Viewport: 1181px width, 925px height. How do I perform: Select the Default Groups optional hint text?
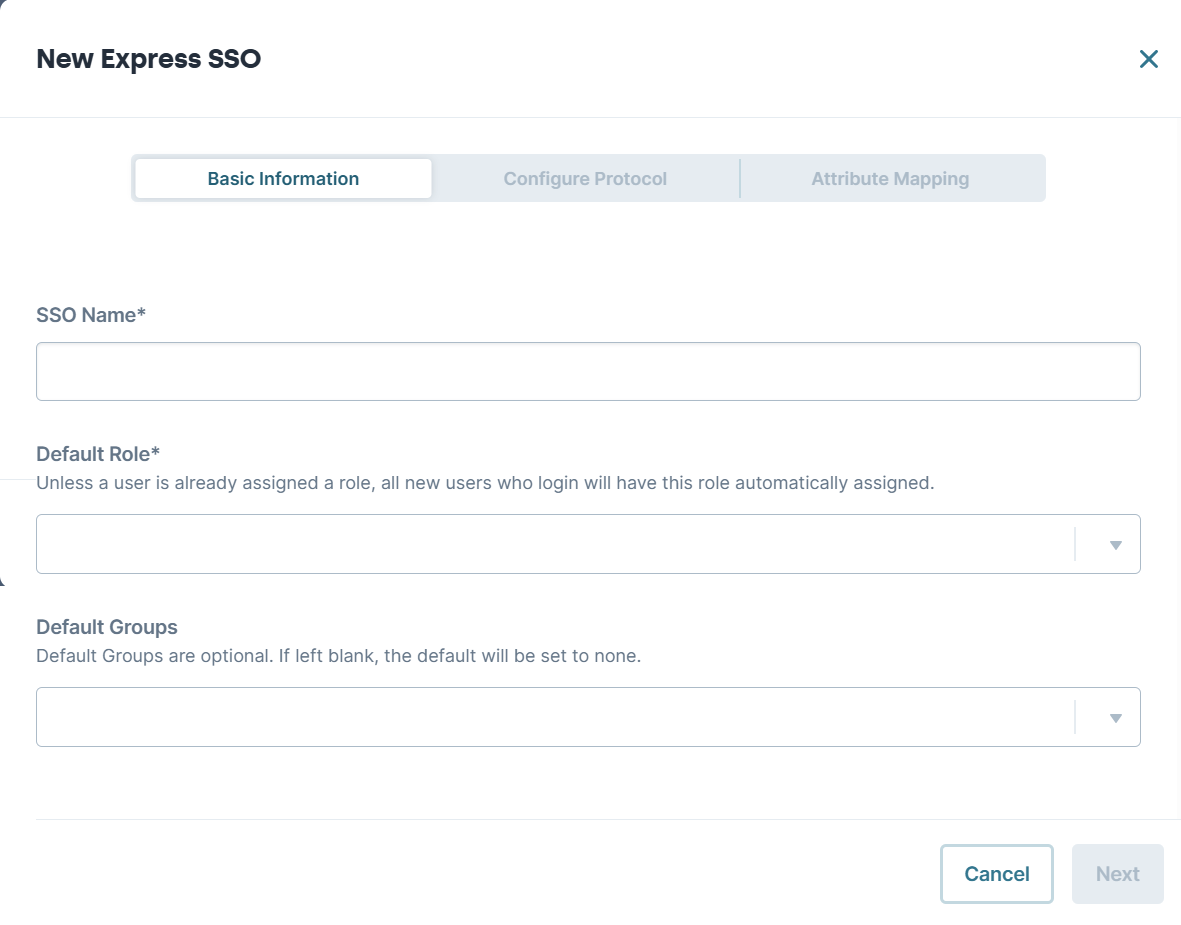click(339, 656)
